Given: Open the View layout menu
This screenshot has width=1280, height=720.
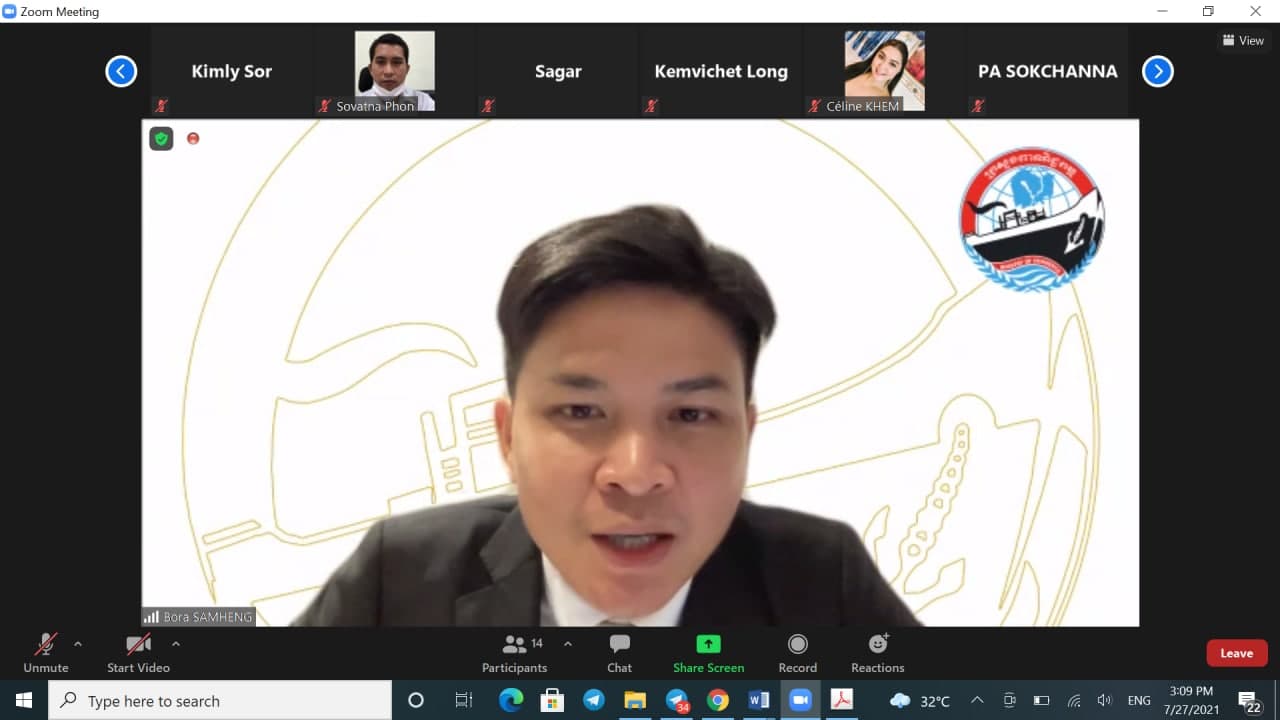Looking at the screenshot, I should (1243, 41).
